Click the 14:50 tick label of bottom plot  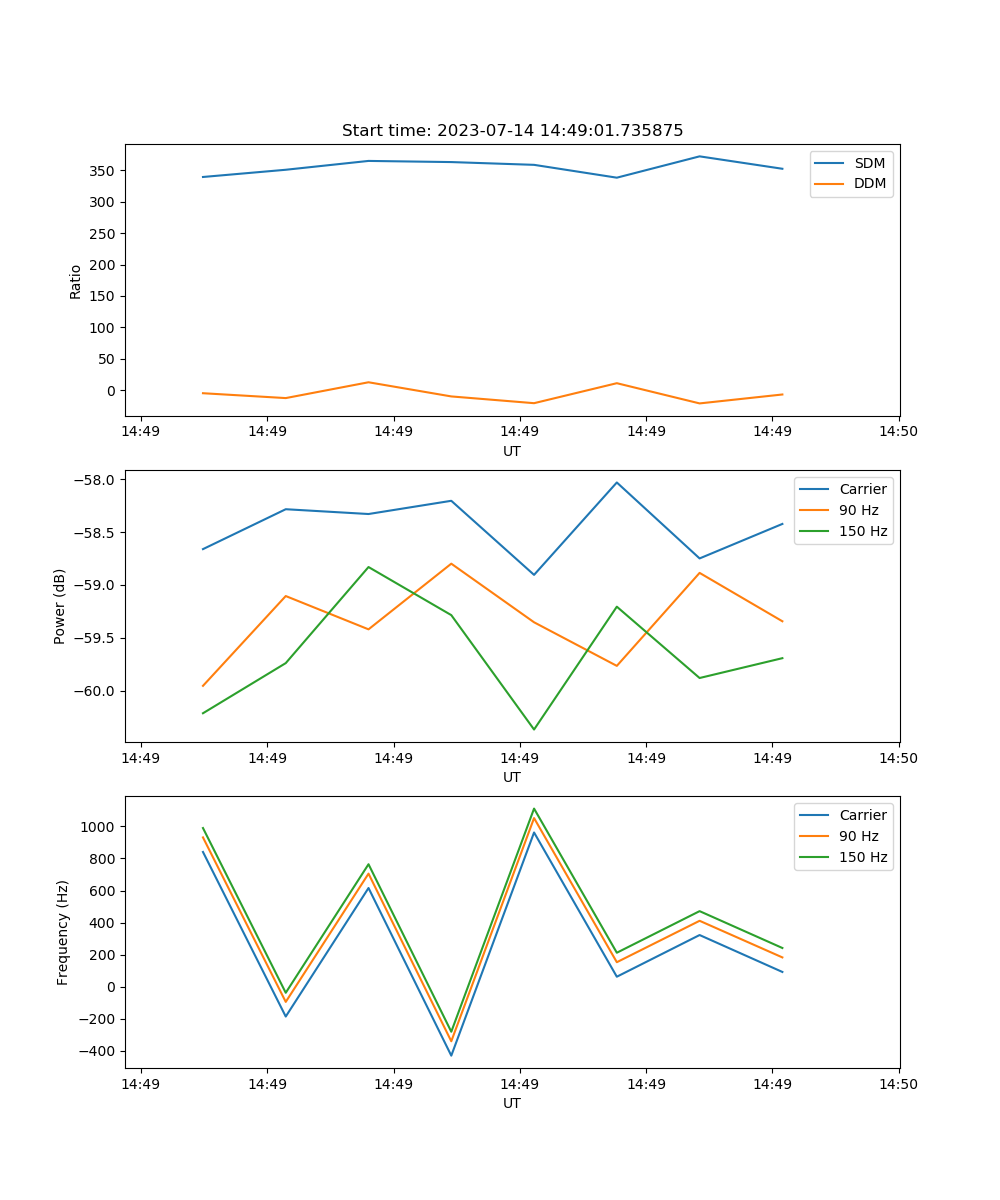coord(898,1083)
